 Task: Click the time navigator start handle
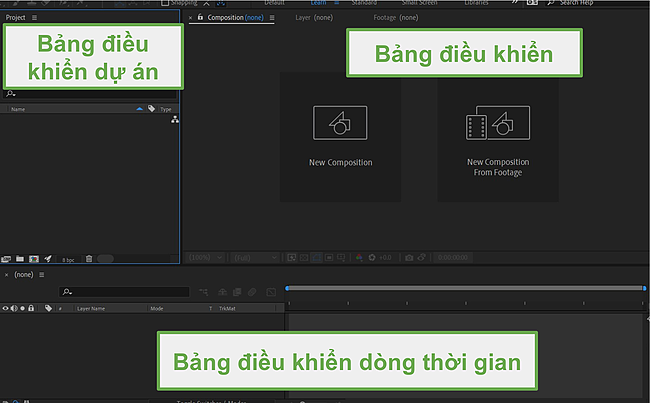287,288
